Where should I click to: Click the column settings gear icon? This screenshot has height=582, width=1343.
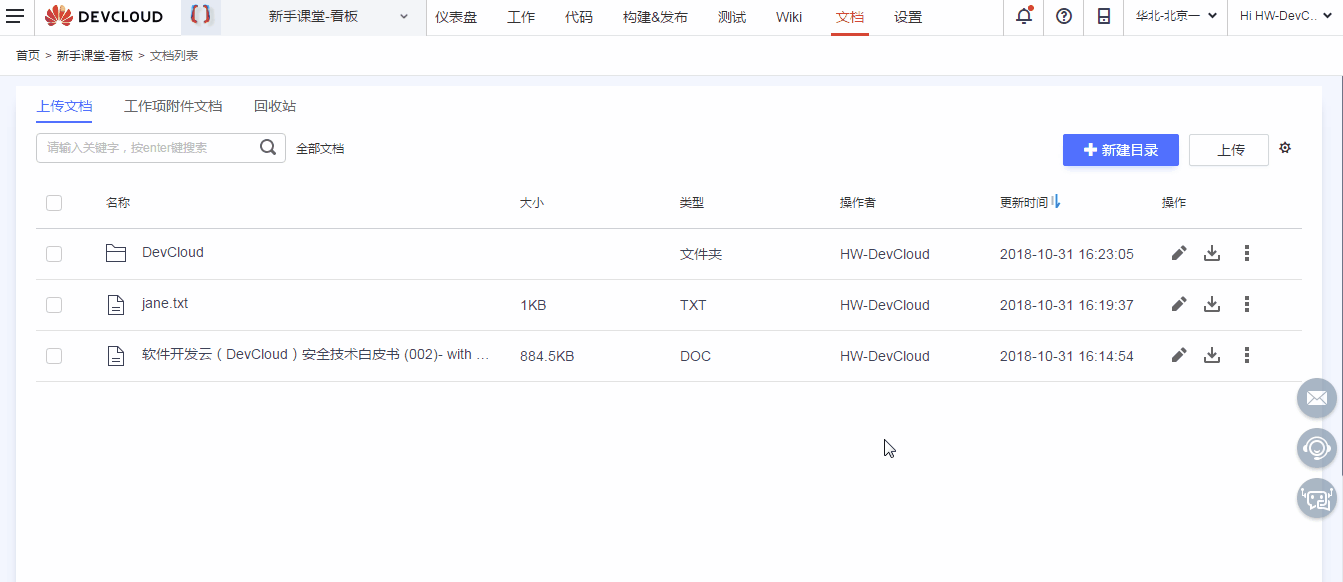click(x=1285, y=147)
